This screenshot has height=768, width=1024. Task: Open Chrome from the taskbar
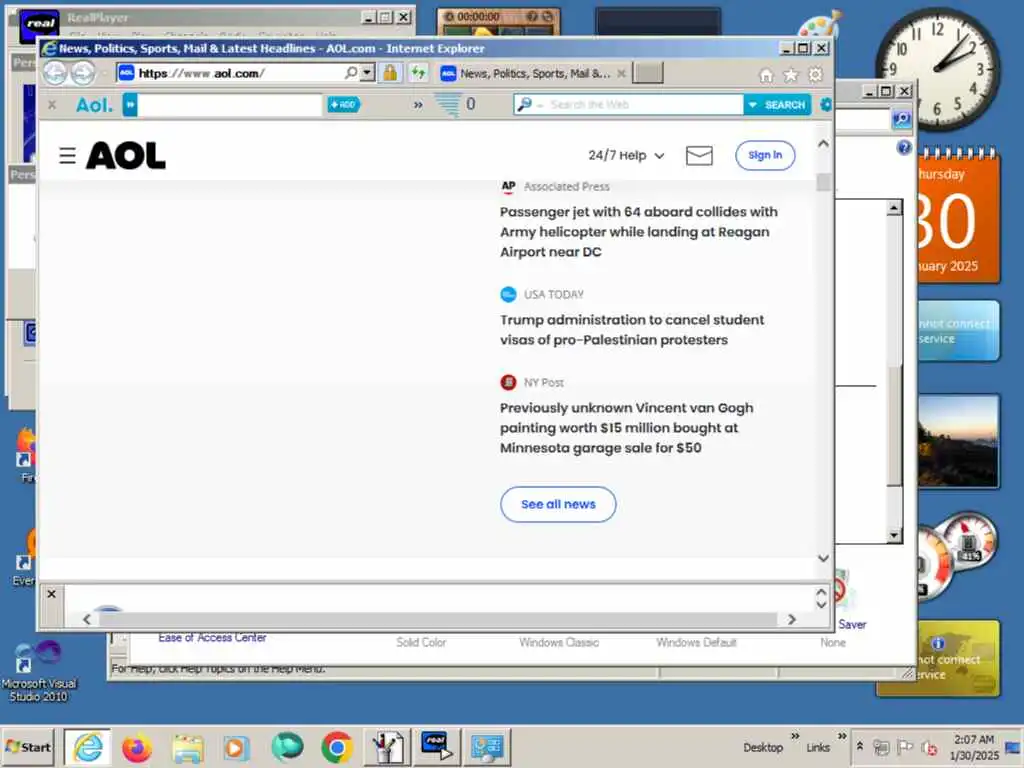click(x=337, y=747)
